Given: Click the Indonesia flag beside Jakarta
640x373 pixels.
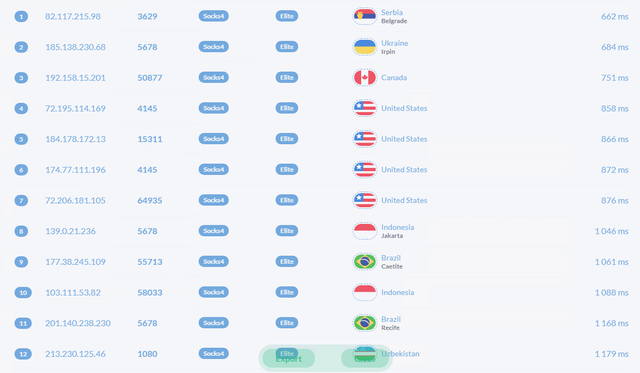Looking at the screenshot, I should [364, 231].
